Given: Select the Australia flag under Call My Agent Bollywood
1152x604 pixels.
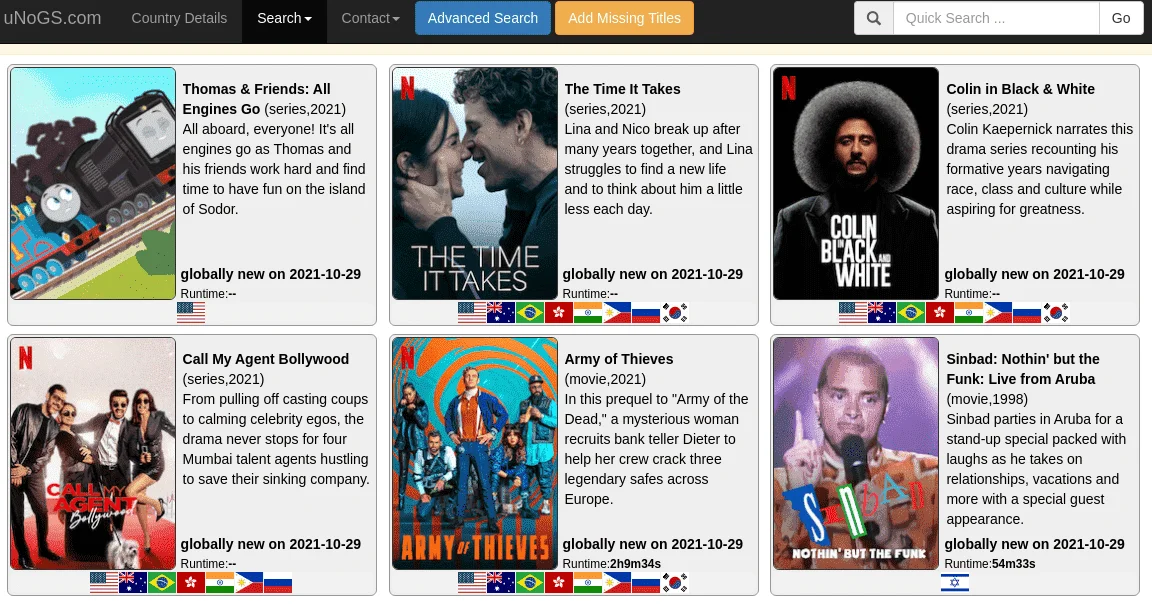Looking at the screenshot, I should 133,583.
